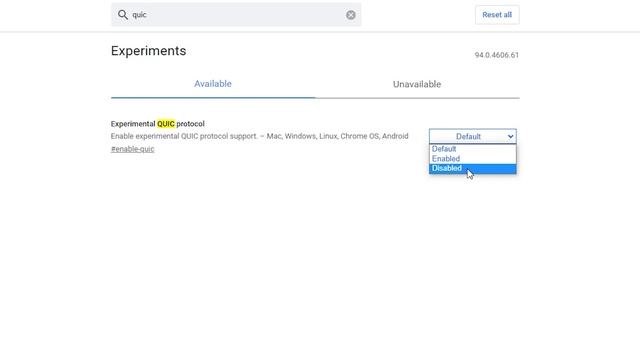The width and height of the screenshot is (640, 360).
Task: Collapse the QUIC protocol dropdown box
Action: coord(473,136)
